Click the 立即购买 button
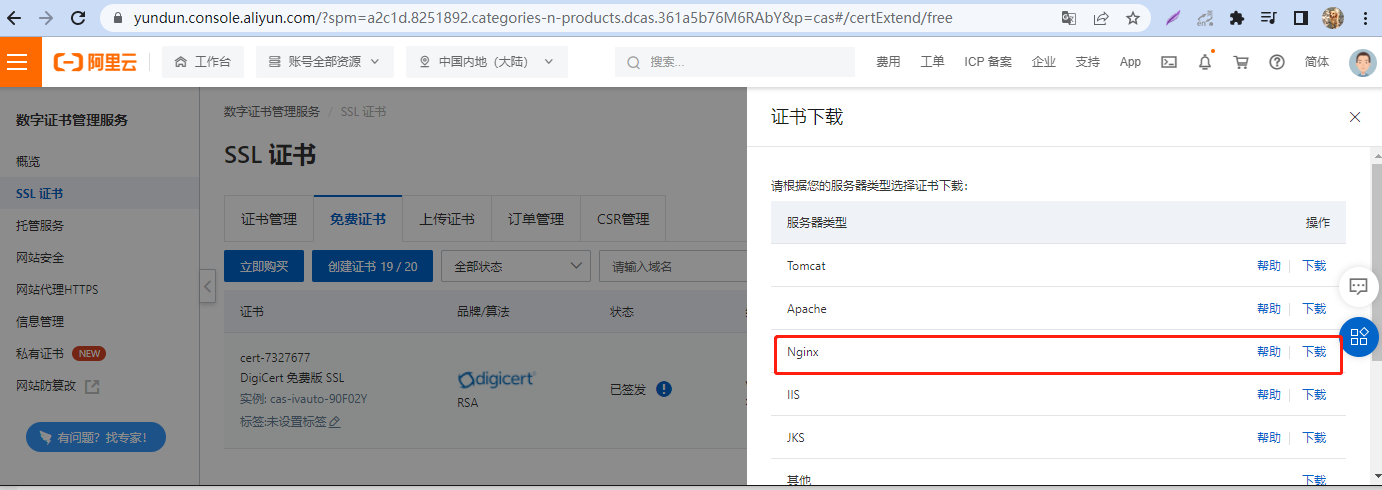 [264, 266]
